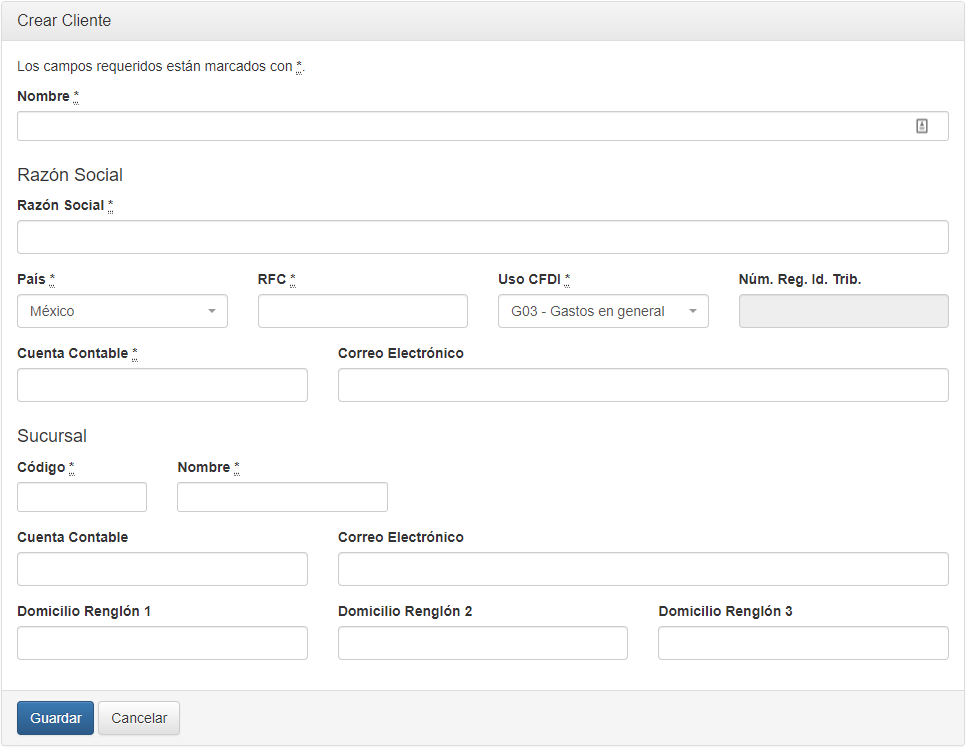Select the Sucursal Nombre input field

282,497
